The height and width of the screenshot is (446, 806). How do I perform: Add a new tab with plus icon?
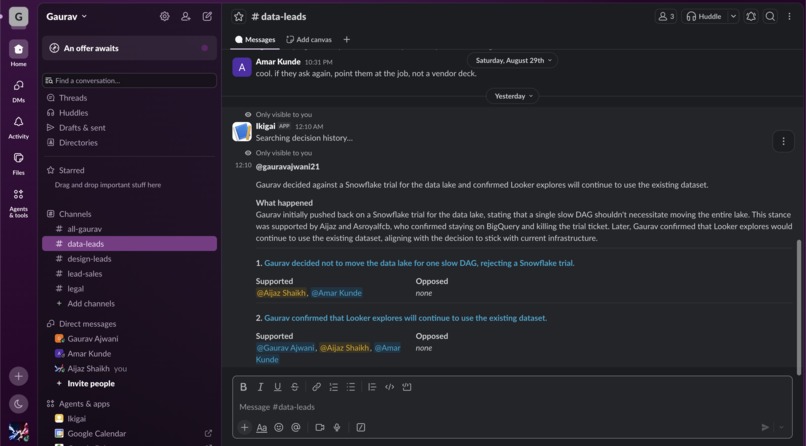(346, 40)
